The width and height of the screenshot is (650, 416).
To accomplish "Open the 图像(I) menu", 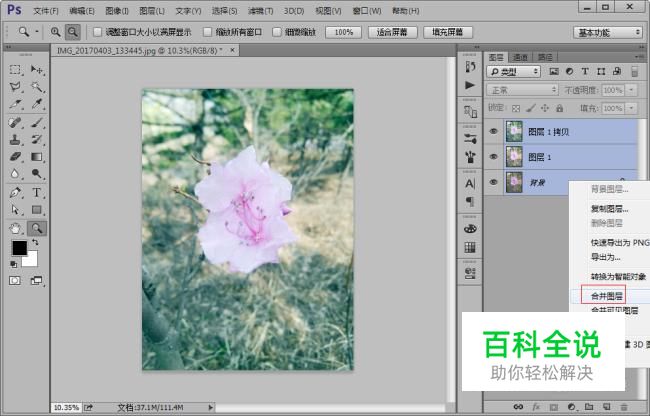I will click(117, 11).
